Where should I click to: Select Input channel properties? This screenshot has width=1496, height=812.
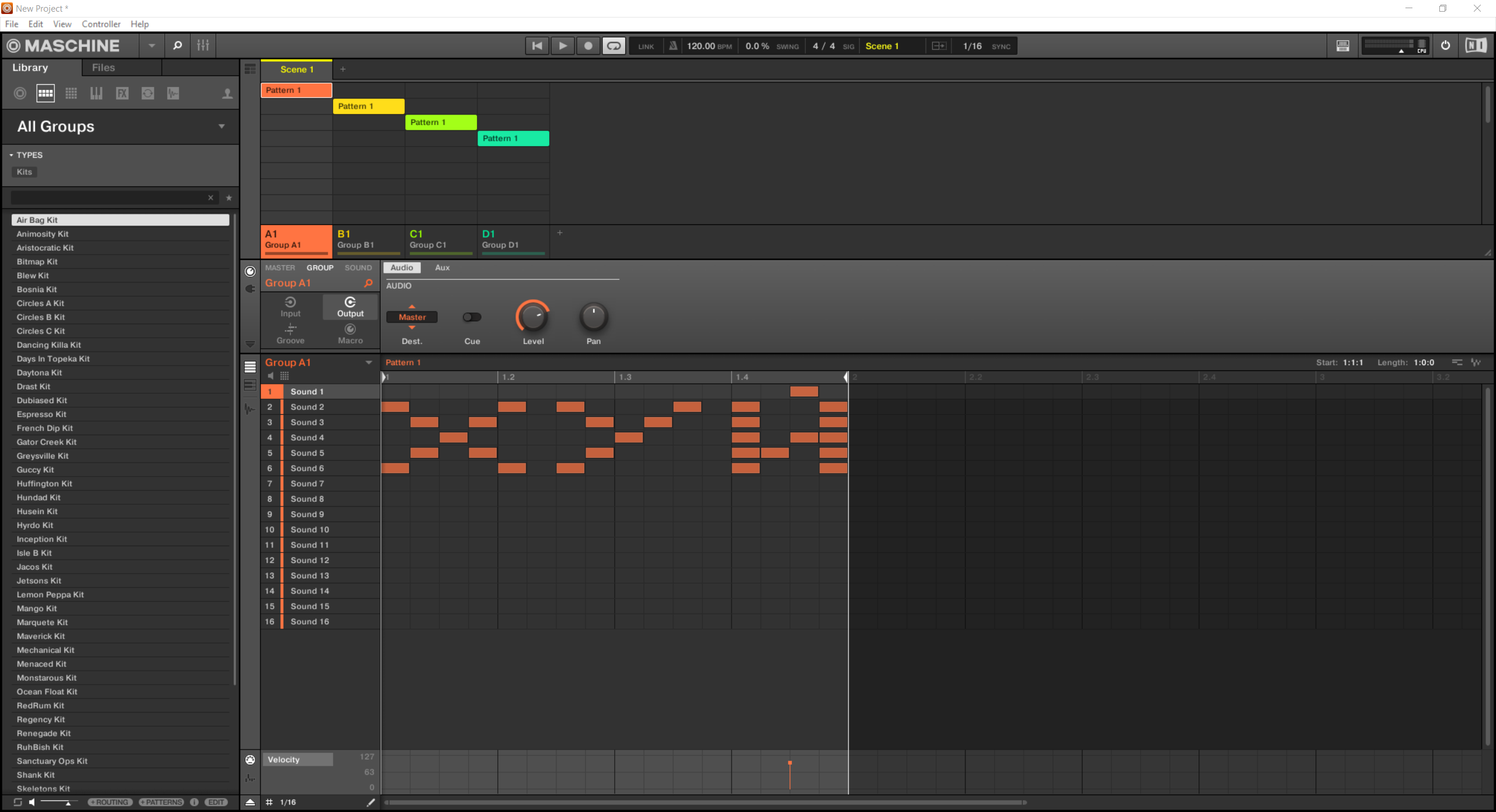290,307
